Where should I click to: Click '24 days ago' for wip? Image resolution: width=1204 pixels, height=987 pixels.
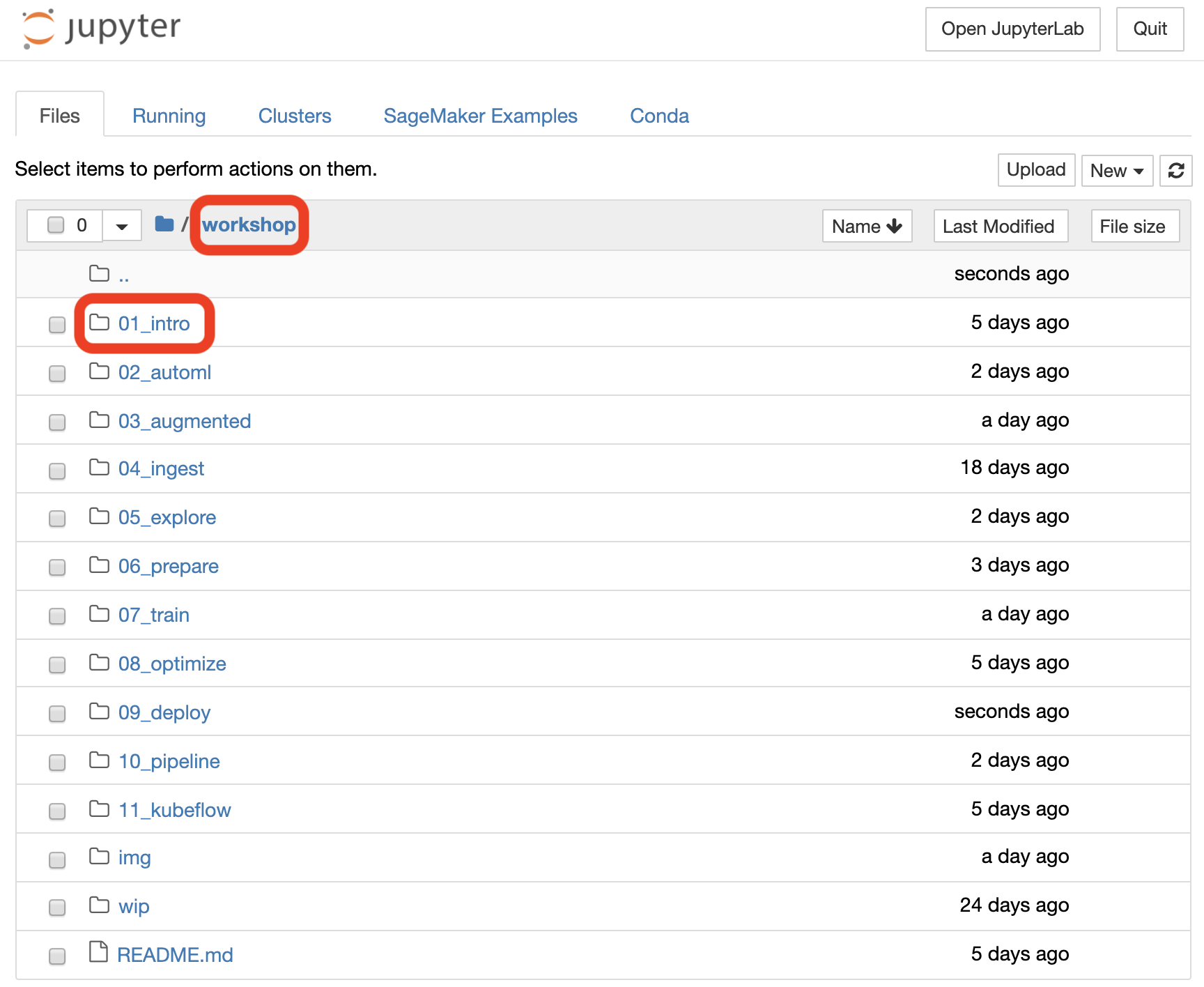[1014, 905]
